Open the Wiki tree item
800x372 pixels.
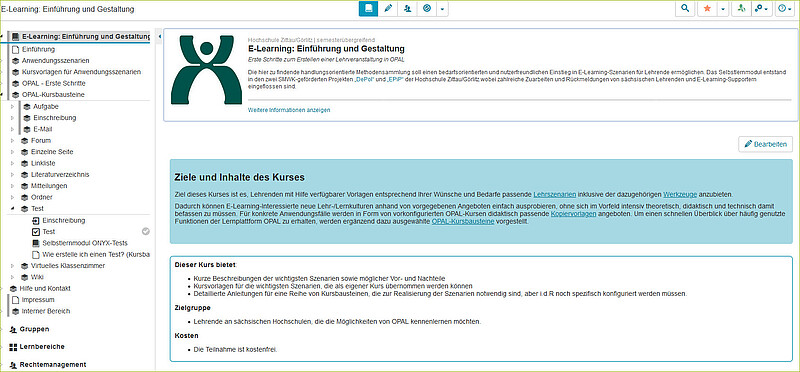(x=37, y=277)
